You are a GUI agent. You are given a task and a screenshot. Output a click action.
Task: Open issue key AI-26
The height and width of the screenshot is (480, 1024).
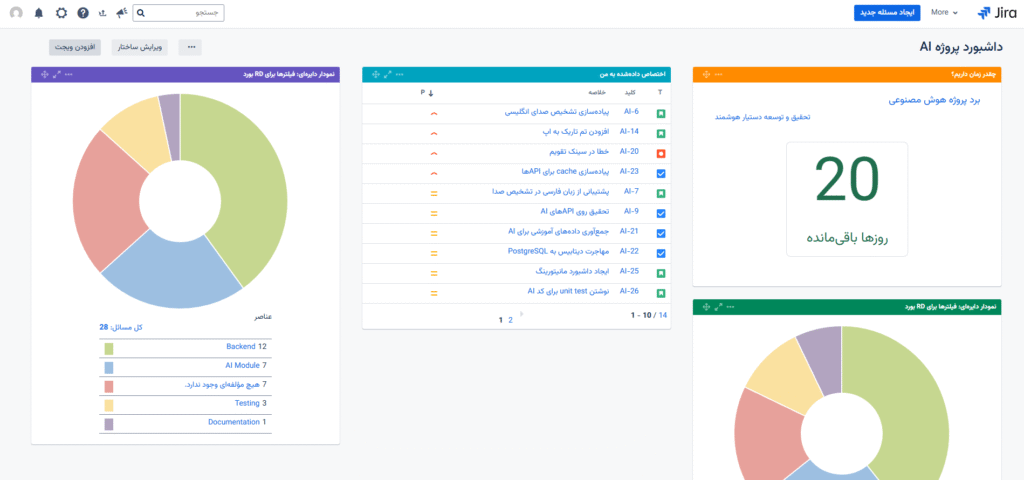pyautogui.click(x=629, y=291)
